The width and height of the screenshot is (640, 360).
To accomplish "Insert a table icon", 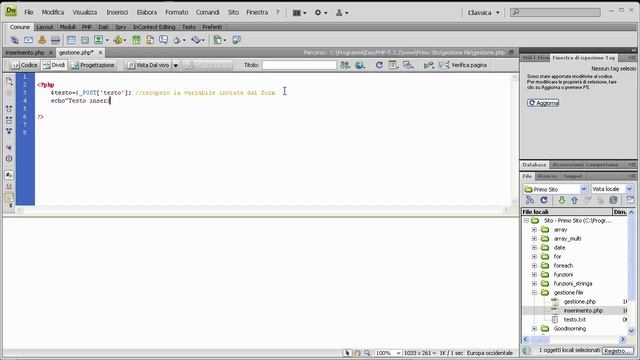I will click(71, 40).
